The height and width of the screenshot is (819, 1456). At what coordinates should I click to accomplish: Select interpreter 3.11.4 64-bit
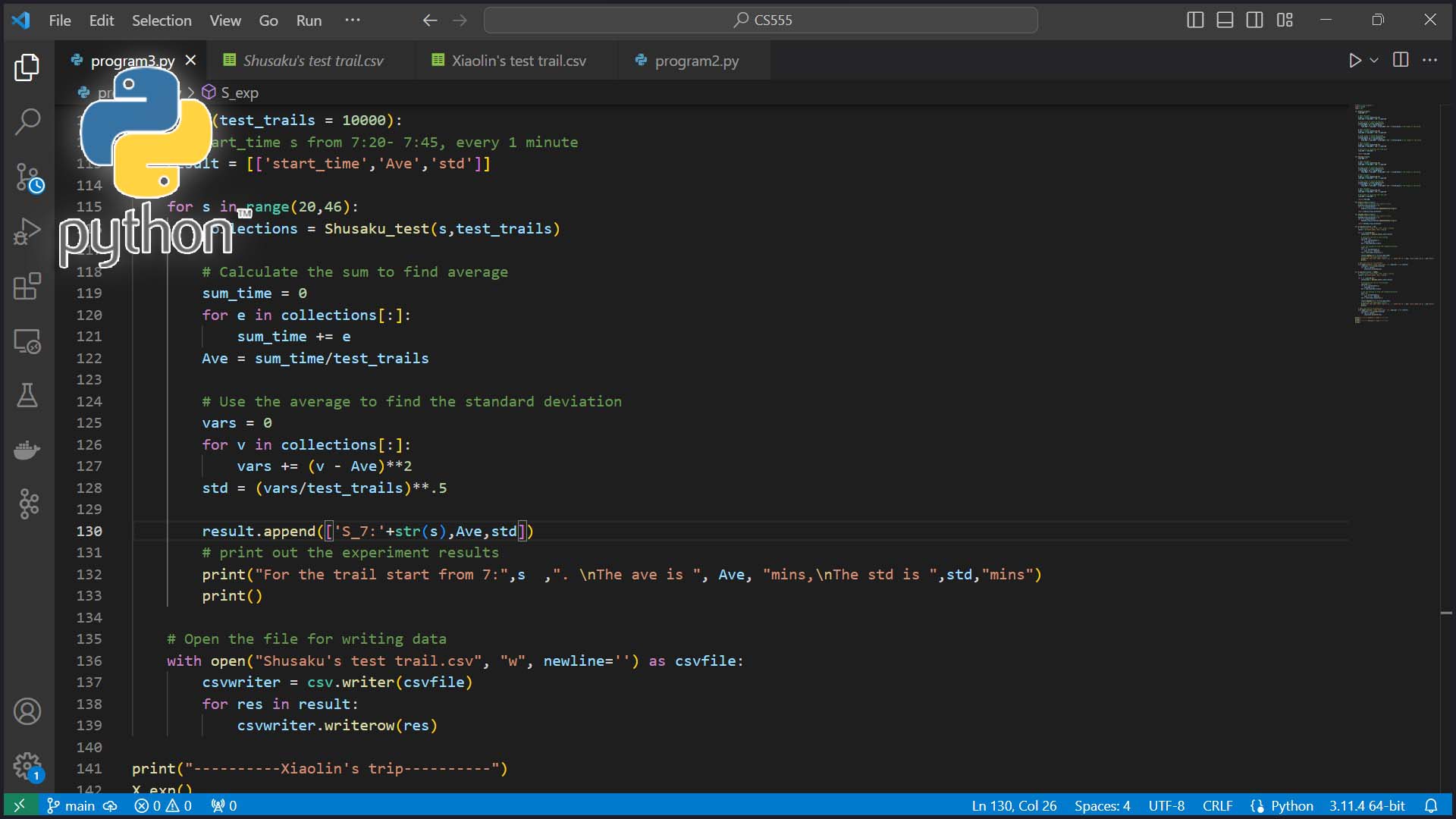pyautogui.click(x=1367, y=805)
